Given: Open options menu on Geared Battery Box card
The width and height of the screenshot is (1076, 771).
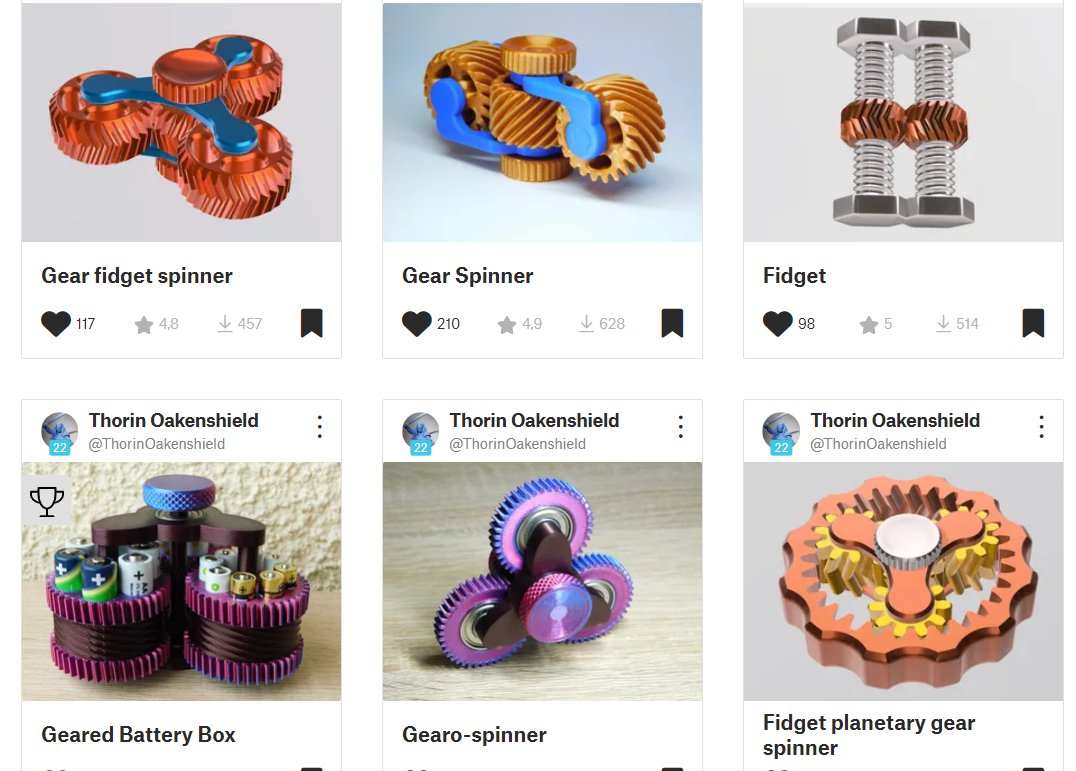Looking at the screenshot, I should tap(320, 427).
